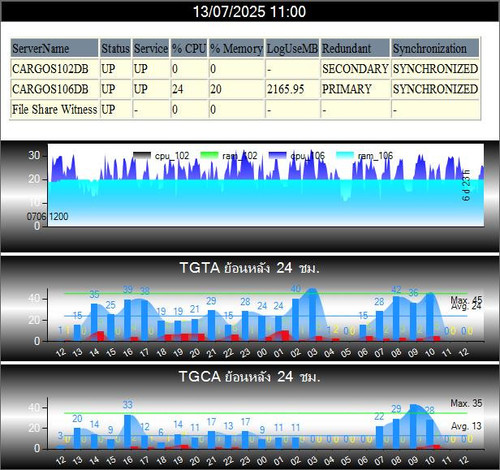Click the 09 hour tick on TGCA axis
The image size is (500, 470).
[413, 461]
